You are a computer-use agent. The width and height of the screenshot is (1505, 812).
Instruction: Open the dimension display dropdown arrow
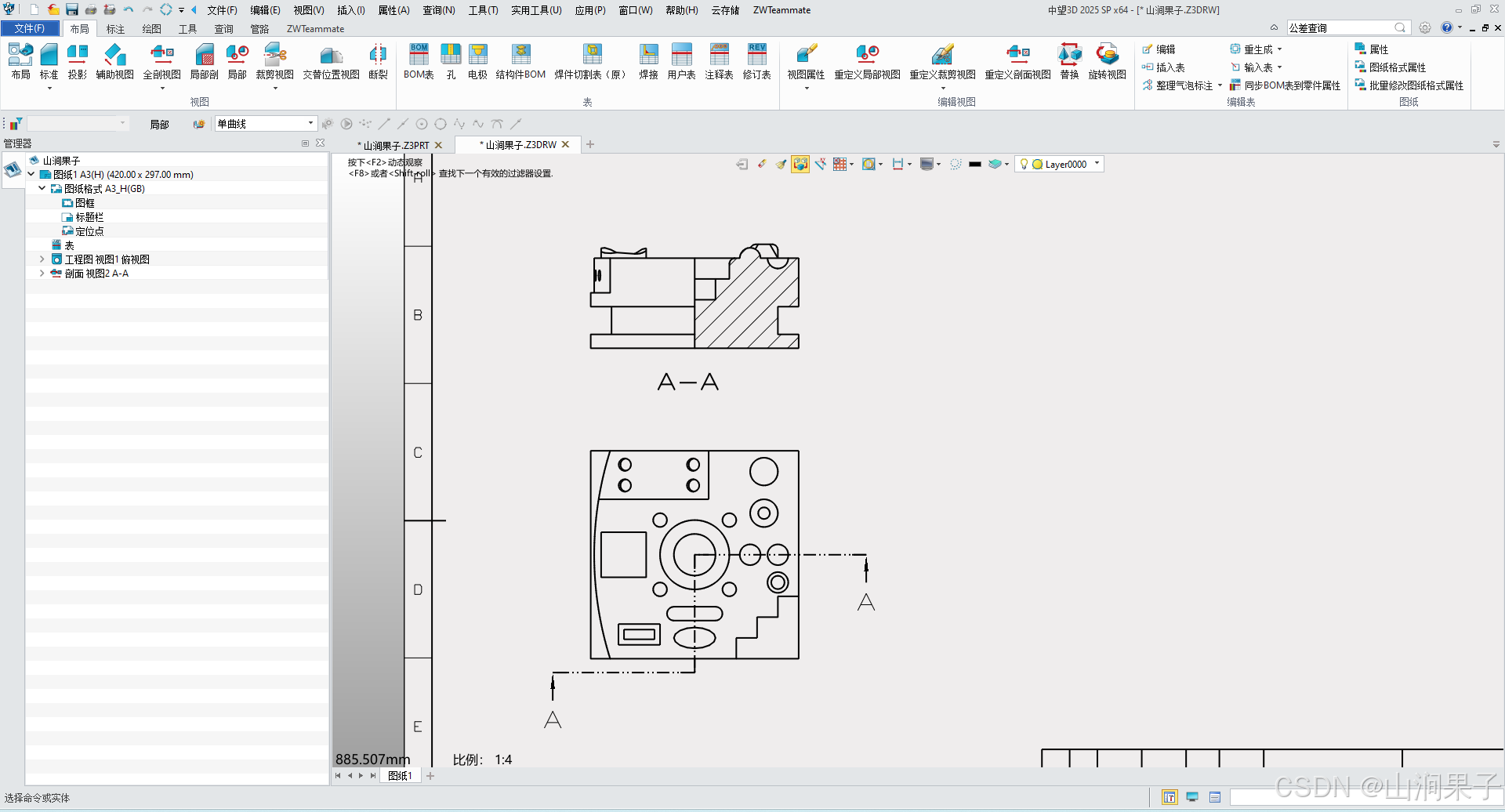point(909,165)
